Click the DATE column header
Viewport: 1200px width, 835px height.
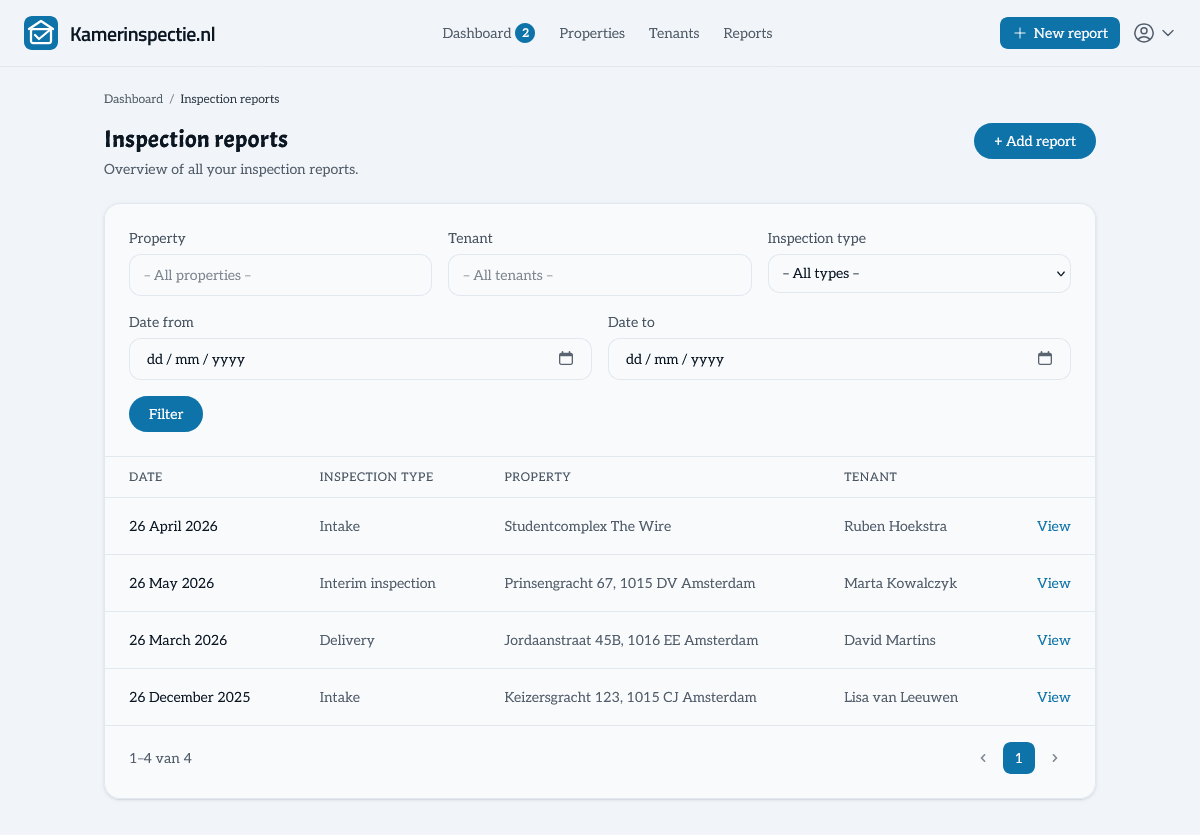(x=146, y=477)
